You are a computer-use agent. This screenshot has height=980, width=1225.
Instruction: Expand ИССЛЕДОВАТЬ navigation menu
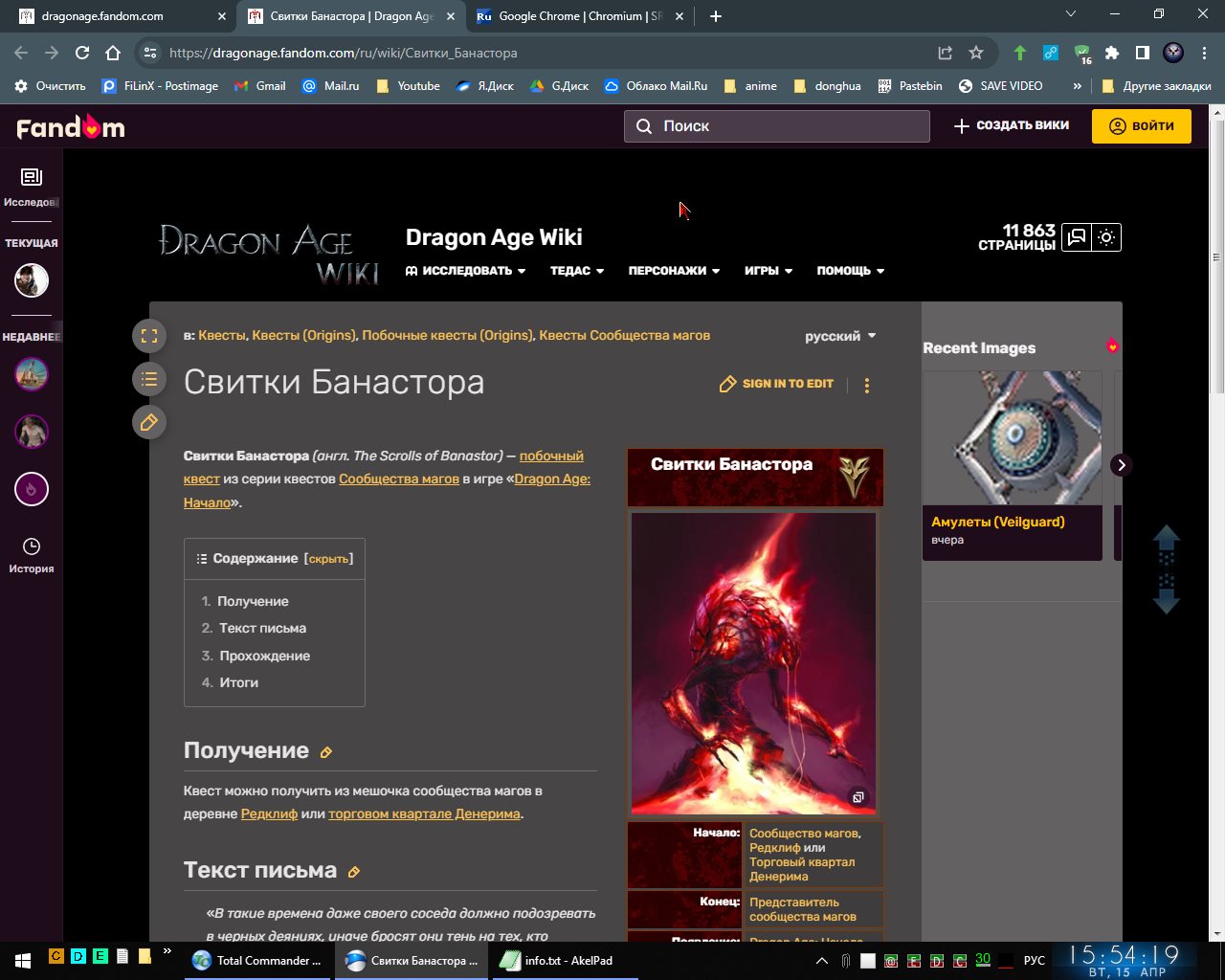[466, 271]
